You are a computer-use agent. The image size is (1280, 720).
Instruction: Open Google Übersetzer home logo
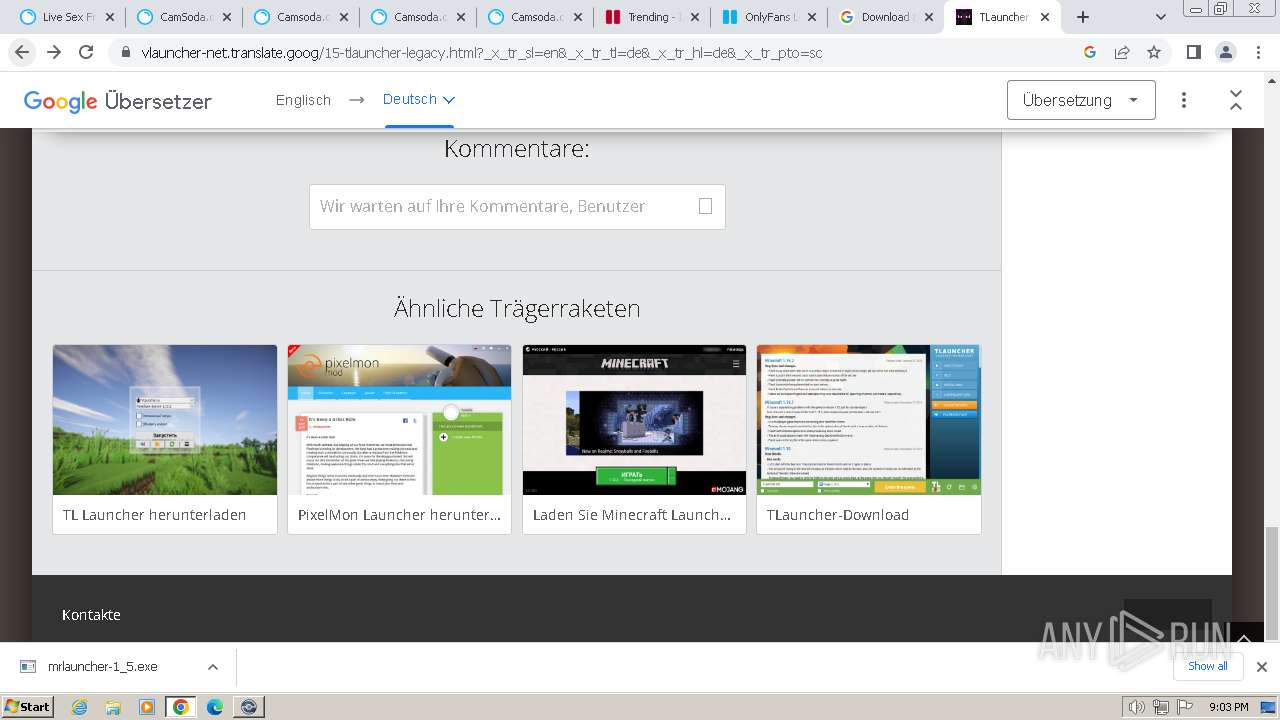click(117, 101)
